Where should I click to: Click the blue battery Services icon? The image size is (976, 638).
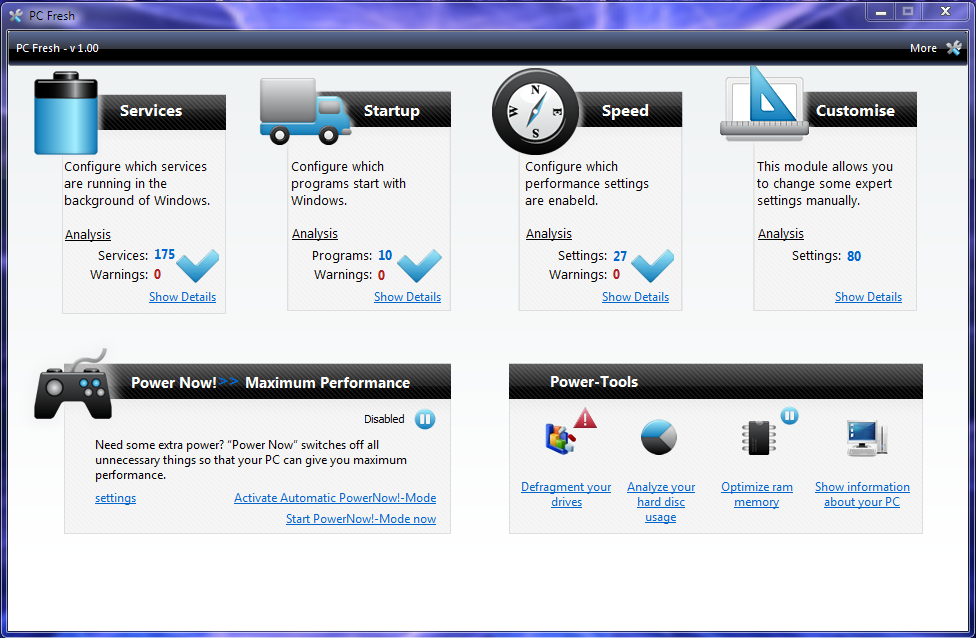(66, 113)
